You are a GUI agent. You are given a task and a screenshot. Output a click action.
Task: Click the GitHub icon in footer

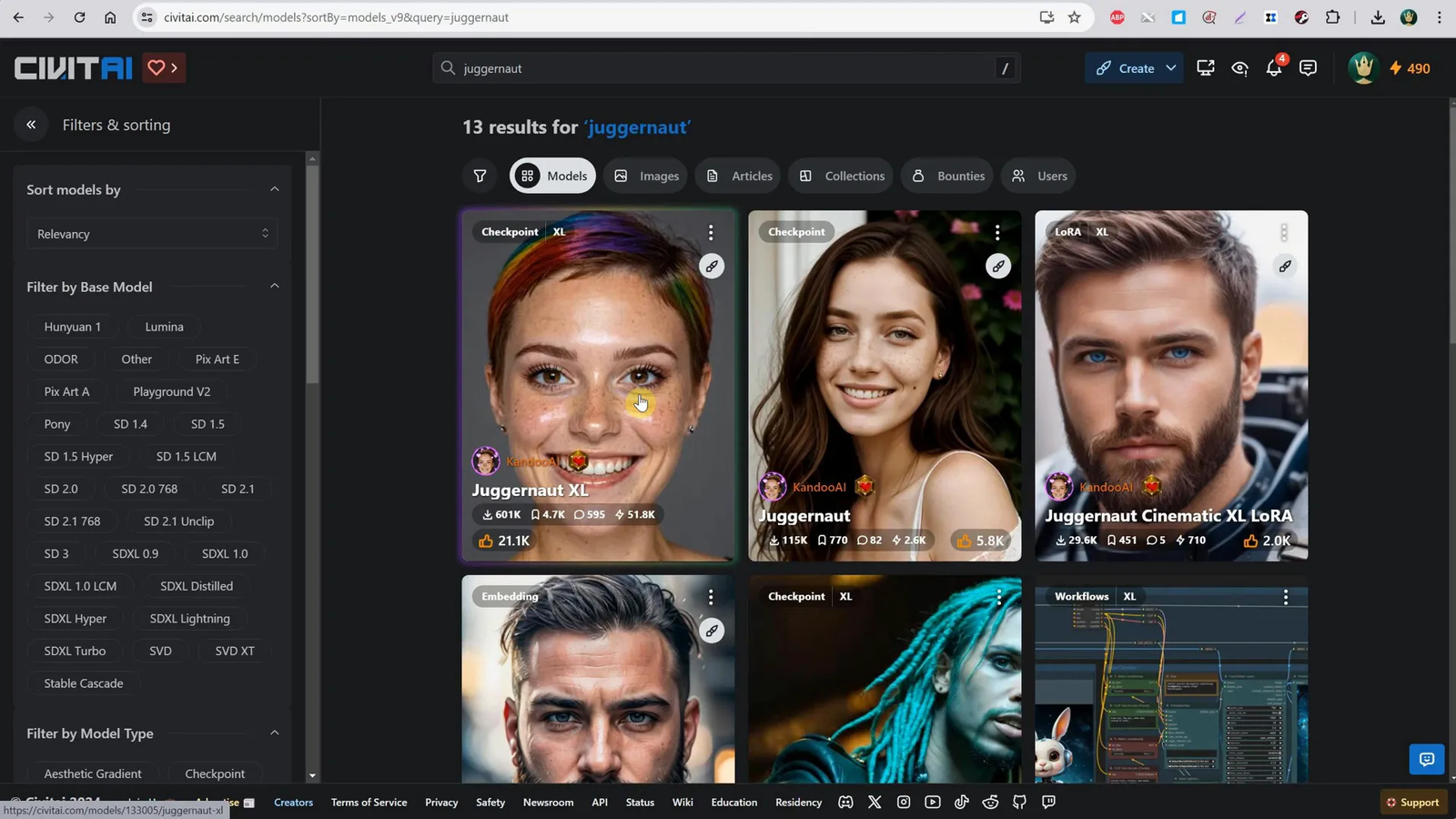1019,802
